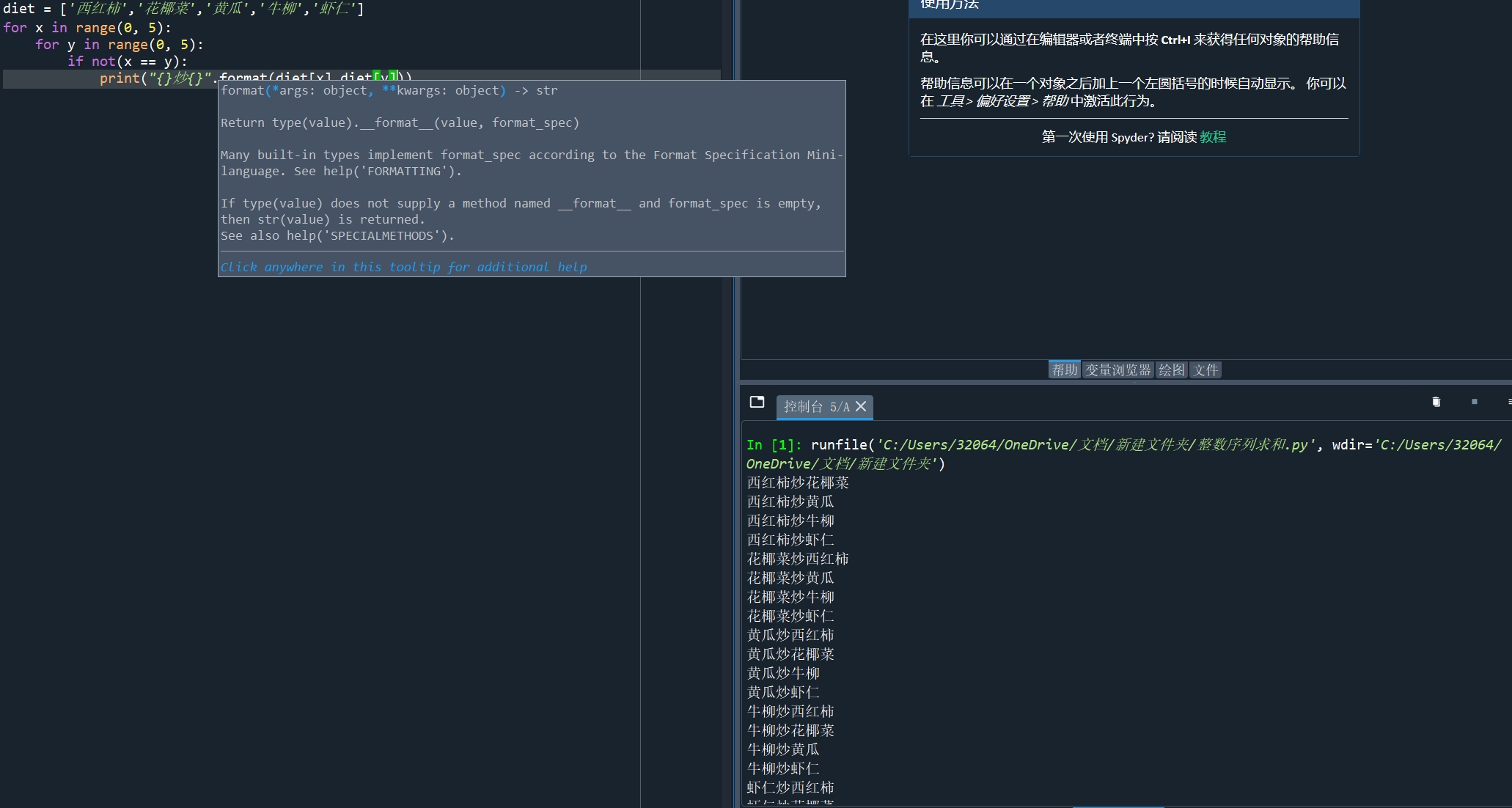
Task: Open the console options hamburger menu
Action: 1509,402
